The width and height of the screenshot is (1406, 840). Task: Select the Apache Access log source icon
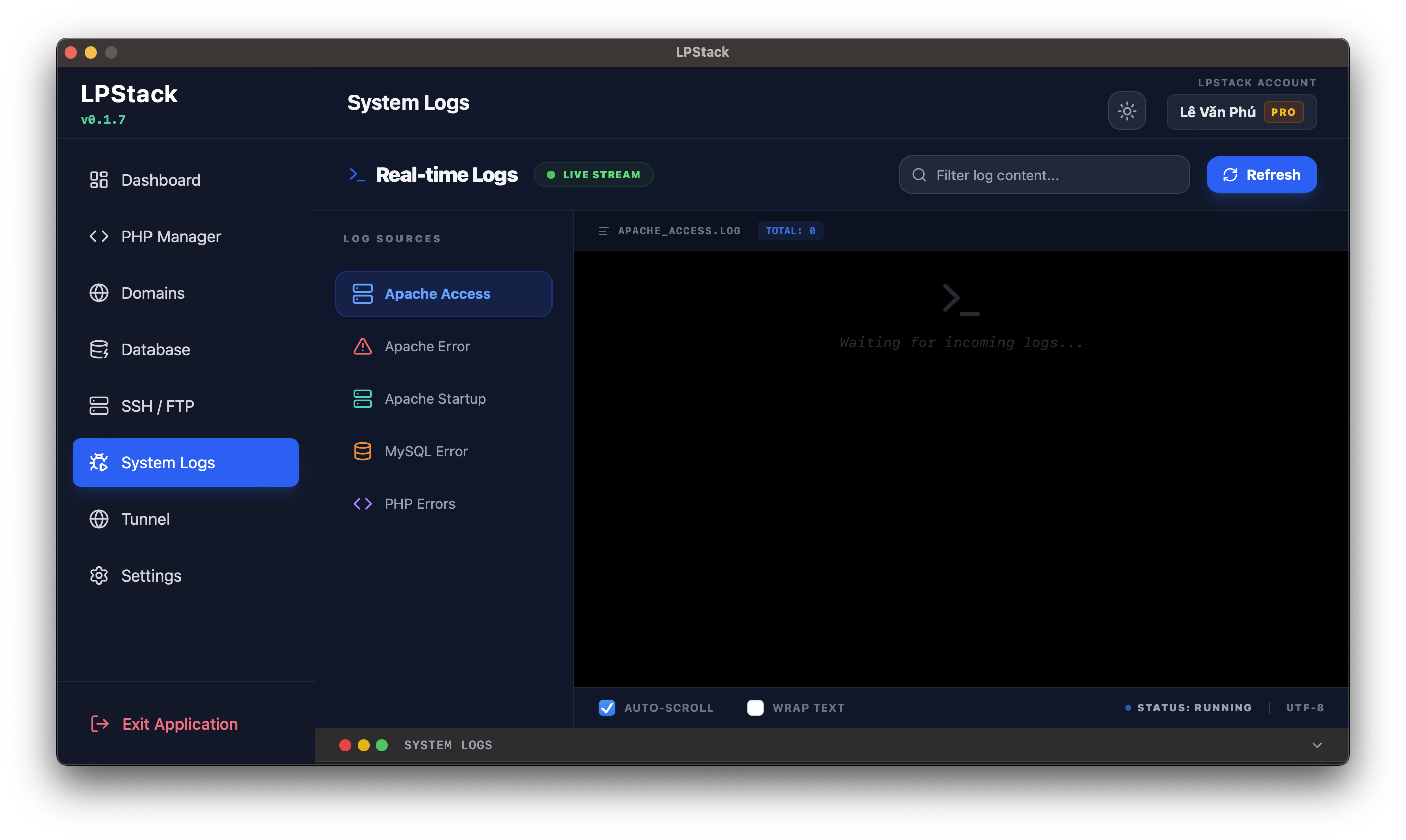tap(363, 293)
